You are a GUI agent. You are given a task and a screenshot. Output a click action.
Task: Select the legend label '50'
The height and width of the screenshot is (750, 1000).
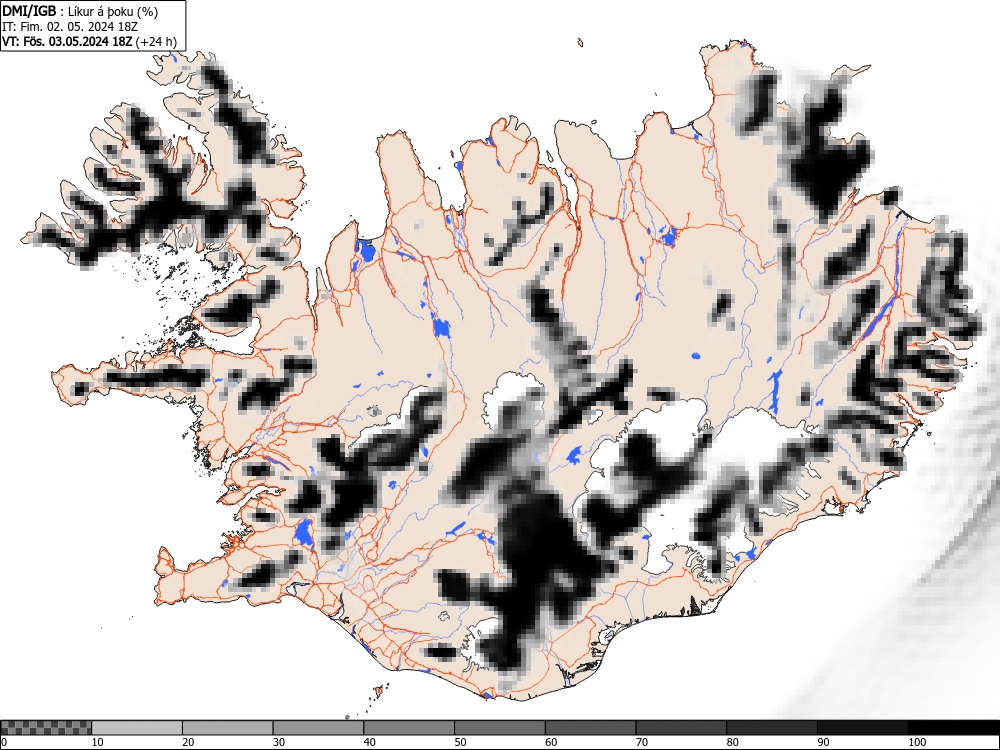(460, 742)
